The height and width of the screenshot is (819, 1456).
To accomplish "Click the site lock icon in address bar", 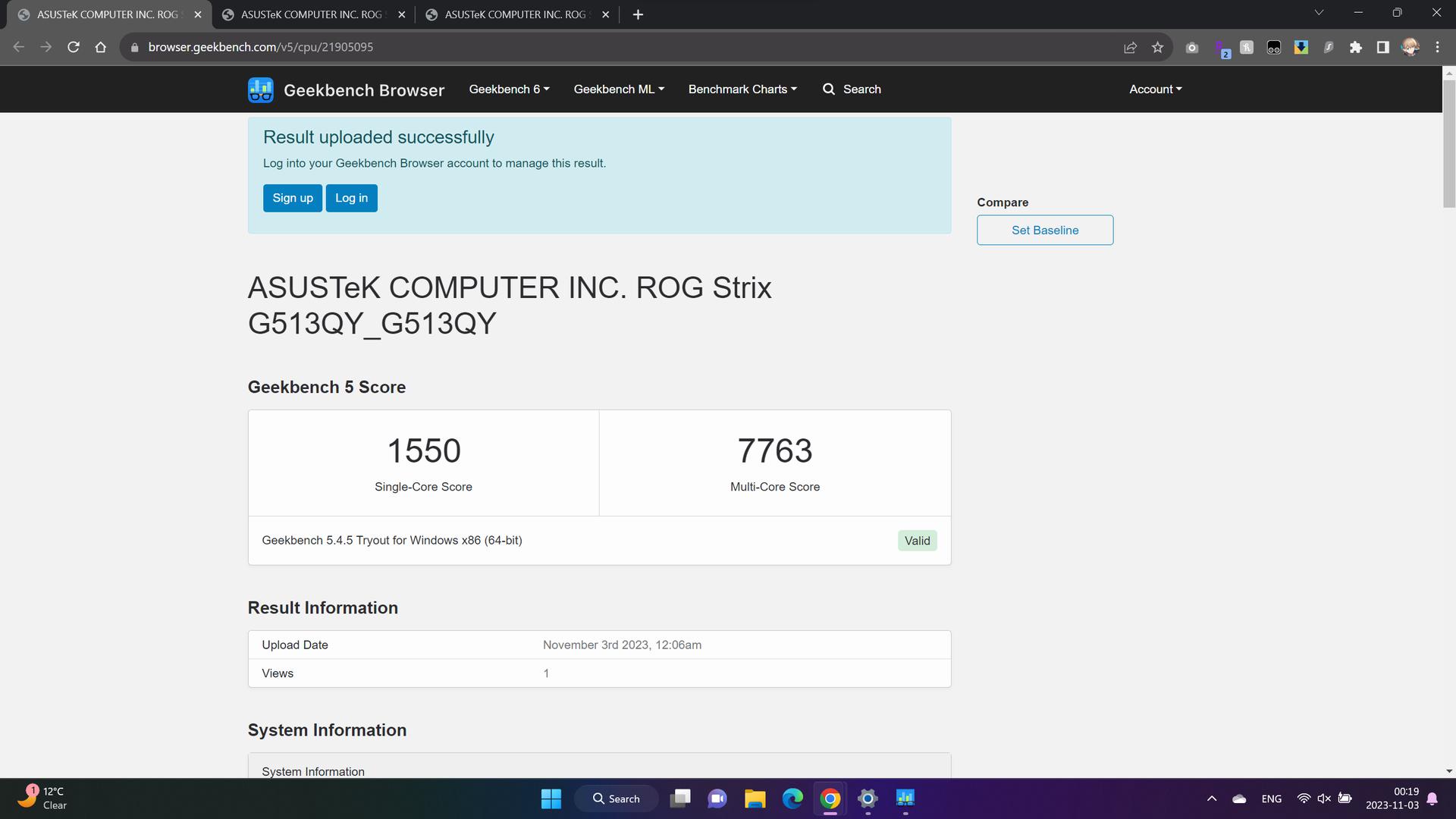I will point(135,47).
